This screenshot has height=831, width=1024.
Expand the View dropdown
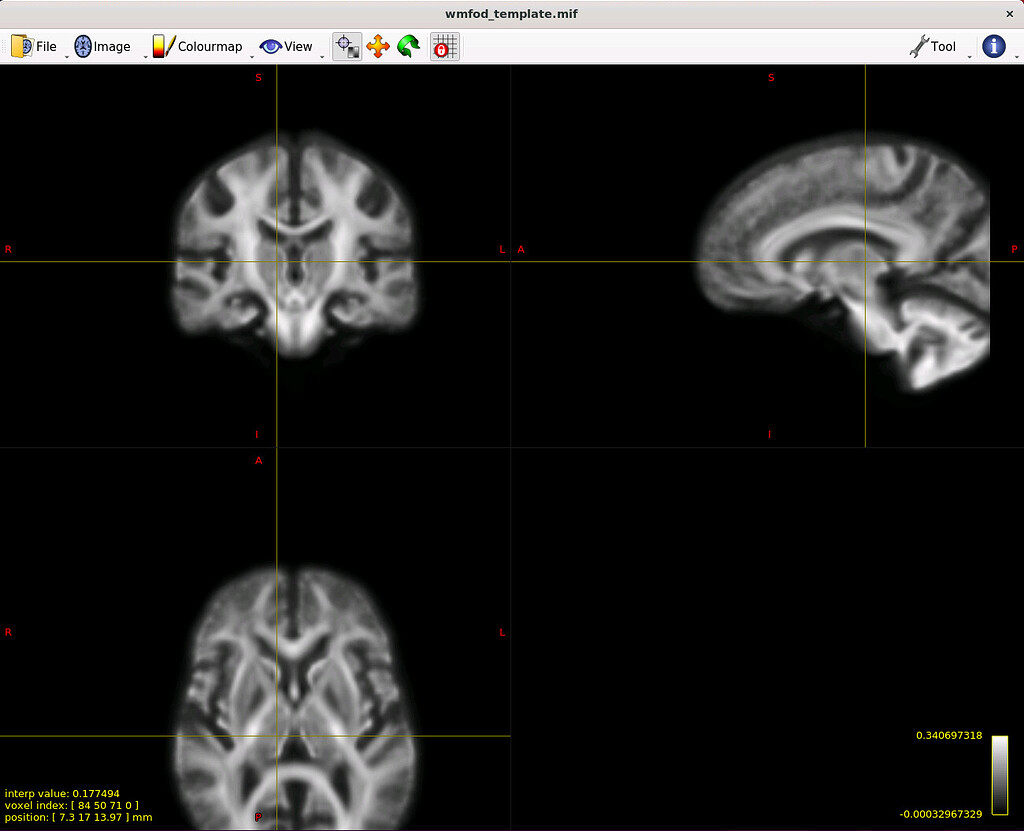[x=287, y=47]
